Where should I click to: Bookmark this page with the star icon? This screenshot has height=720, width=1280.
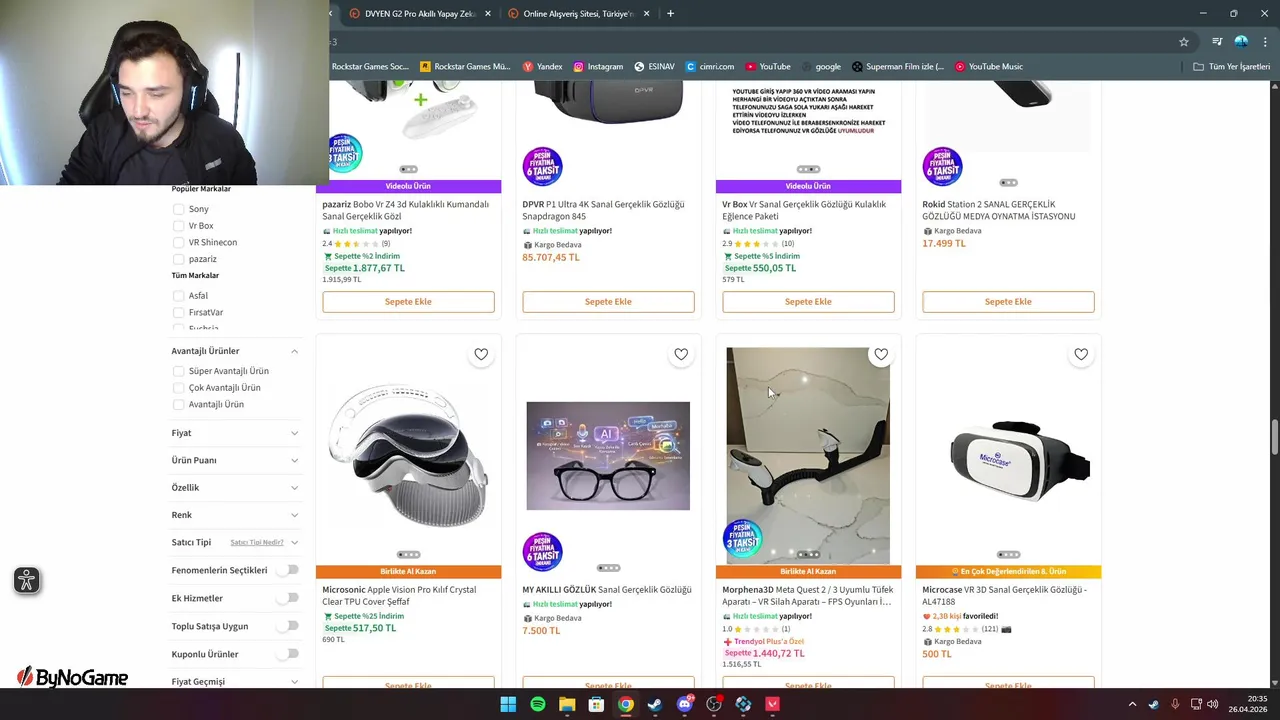pos(1184,42)
